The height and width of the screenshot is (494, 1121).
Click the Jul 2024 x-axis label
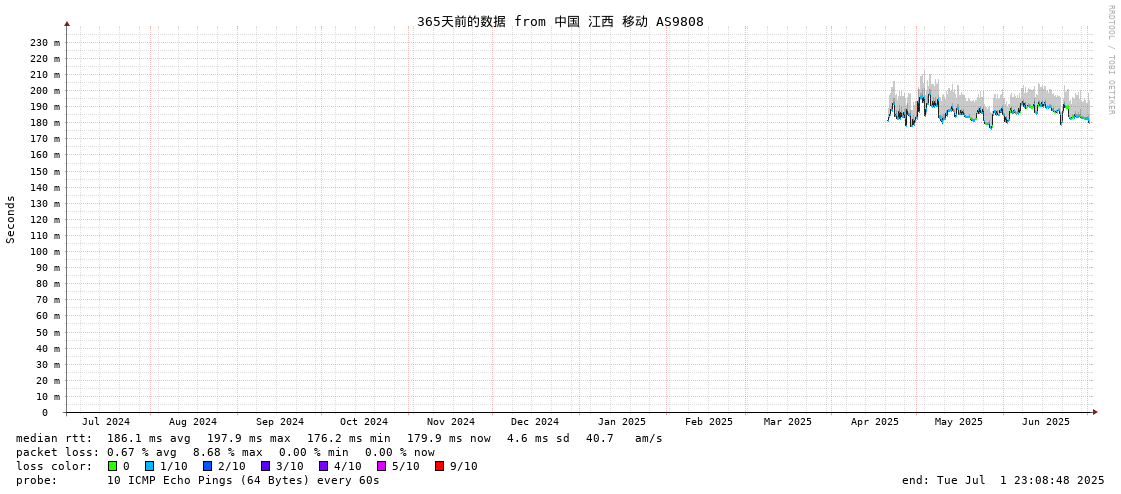107,422
